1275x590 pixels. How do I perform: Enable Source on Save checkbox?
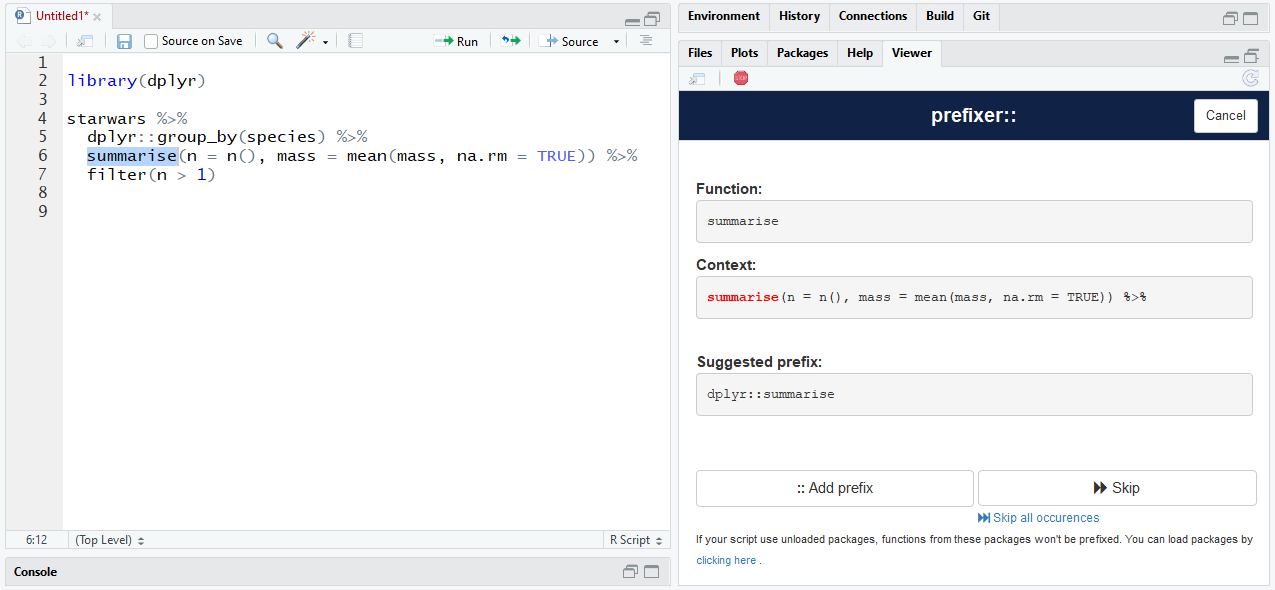[151, 41]
